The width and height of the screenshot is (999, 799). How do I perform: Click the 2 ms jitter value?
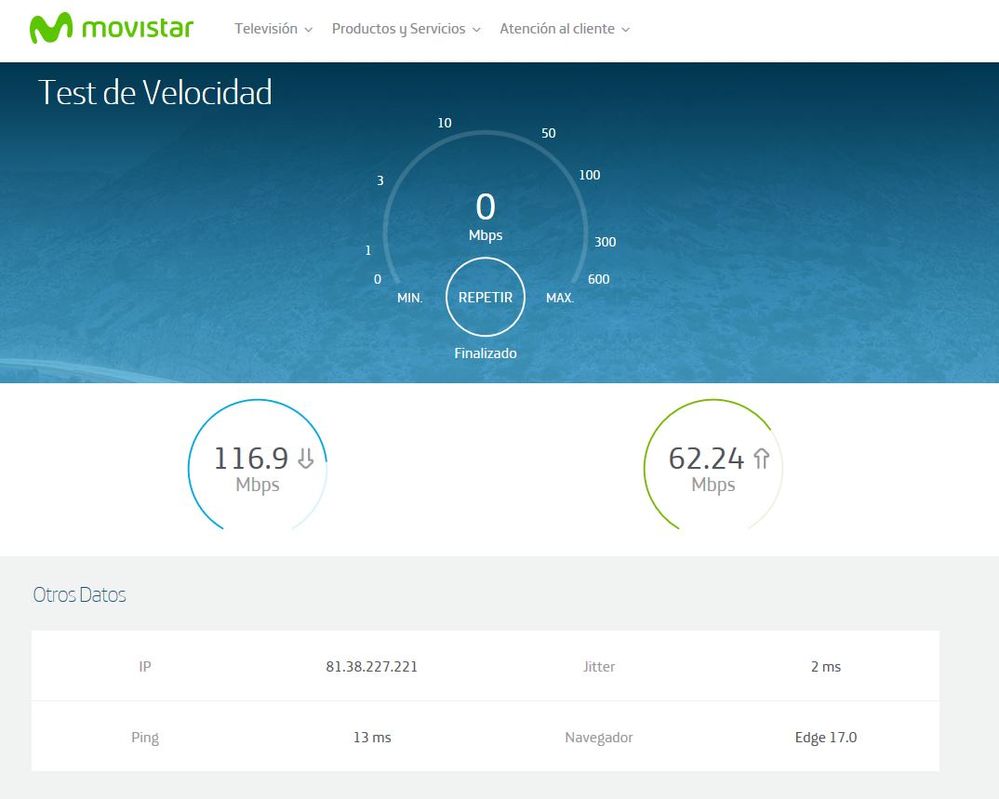coord(825,666)
